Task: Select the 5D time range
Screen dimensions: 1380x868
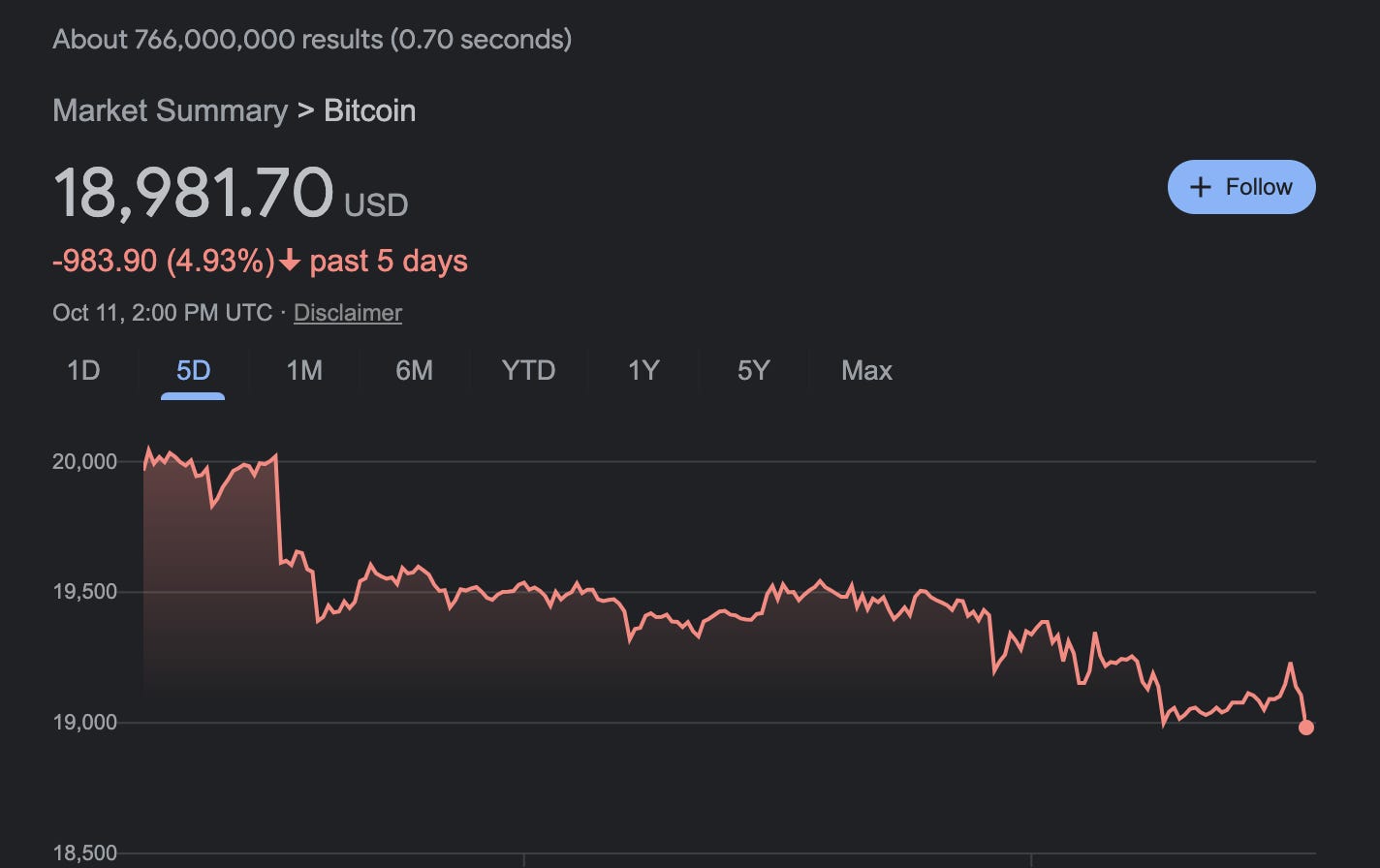Action: click(x=192, y=370)
